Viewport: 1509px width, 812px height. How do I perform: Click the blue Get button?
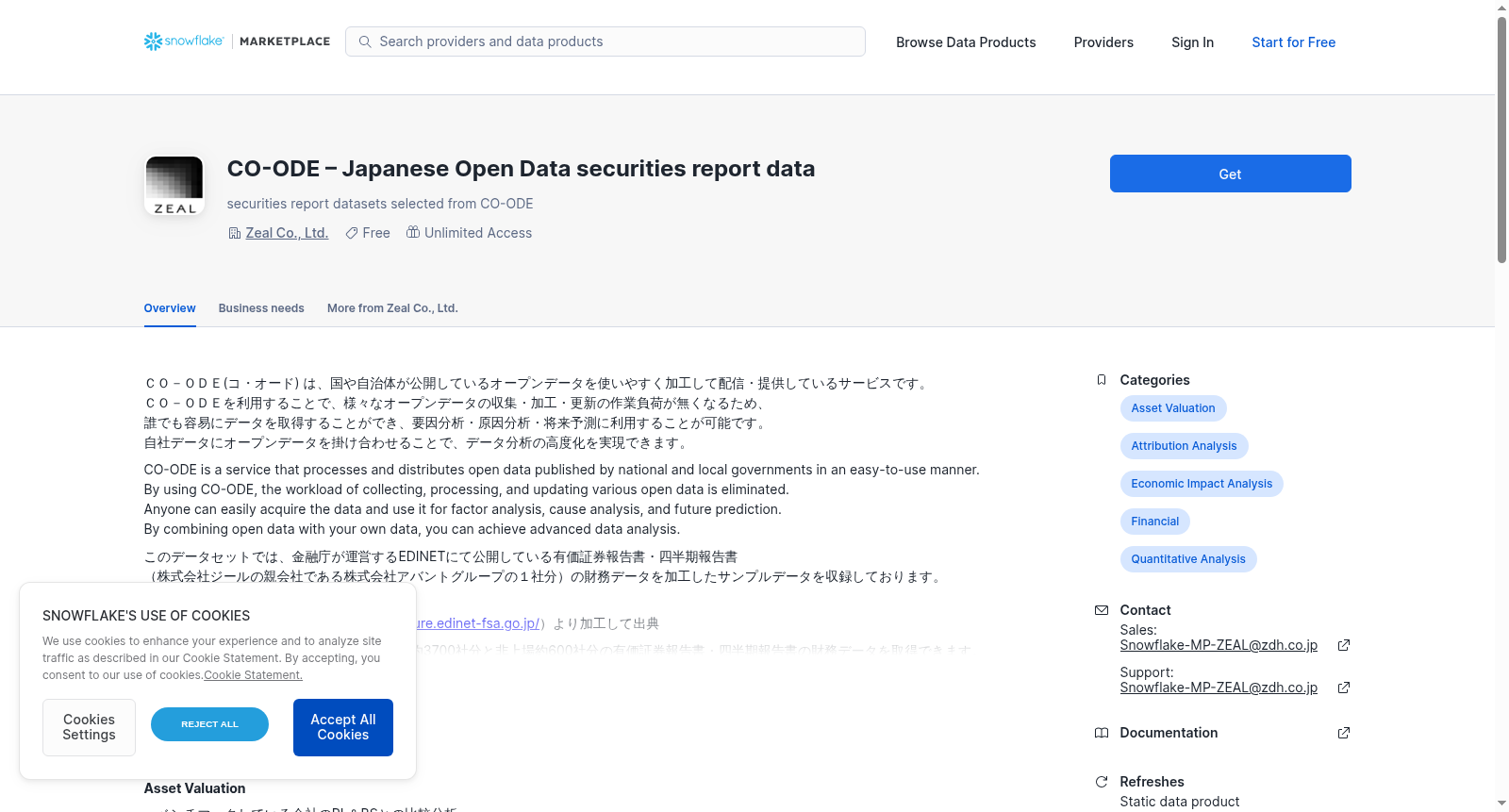pyautogui.click(x=1230, y=174)
